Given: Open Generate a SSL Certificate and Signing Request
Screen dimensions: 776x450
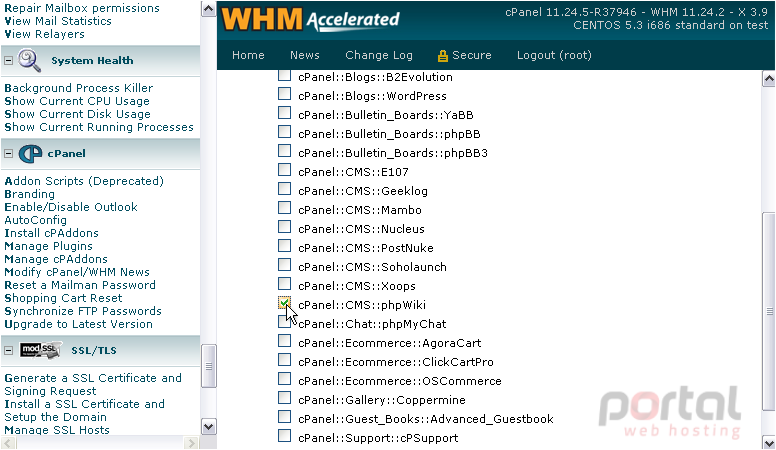Looking at the screenshot, I should [93, 385].
